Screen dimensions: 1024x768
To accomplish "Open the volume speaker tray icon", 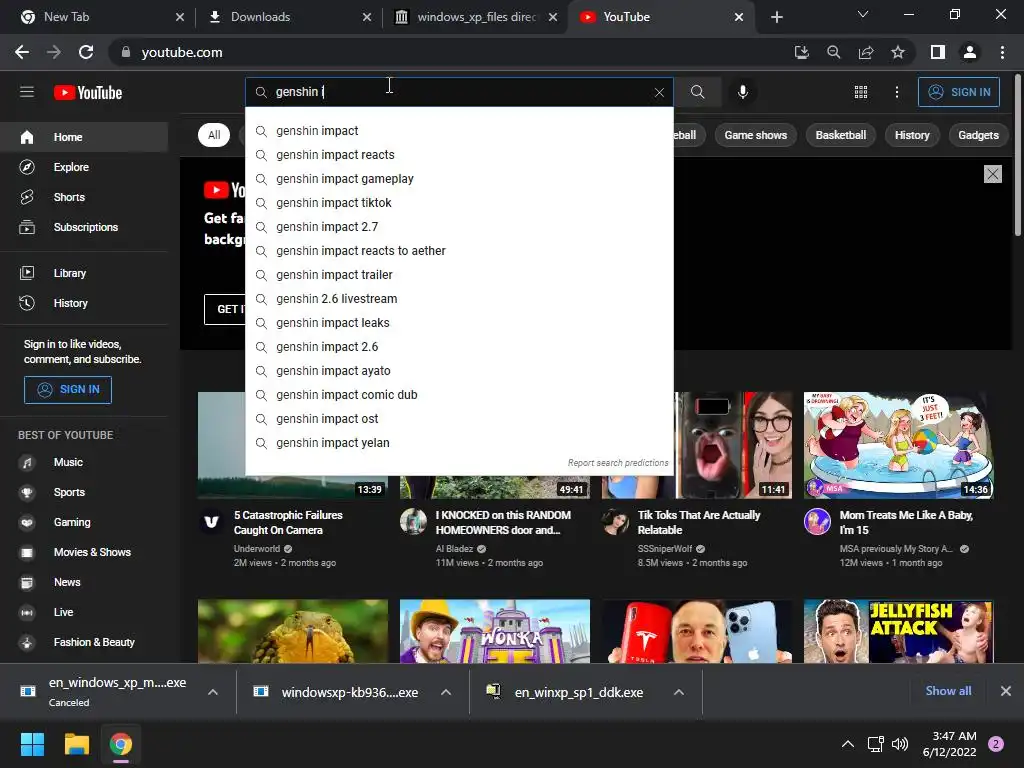I will [900, 744].
